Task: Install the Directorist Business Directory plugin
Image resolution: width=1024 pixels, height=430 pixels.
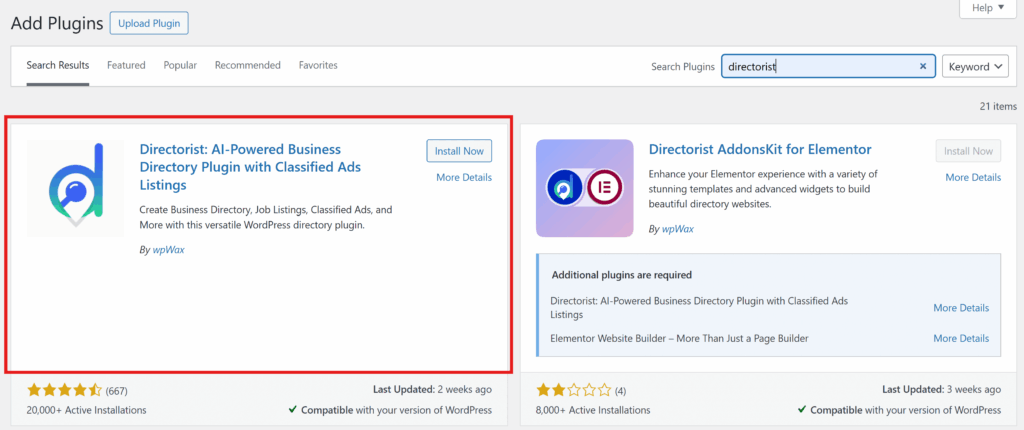Action: pos(459,151)
